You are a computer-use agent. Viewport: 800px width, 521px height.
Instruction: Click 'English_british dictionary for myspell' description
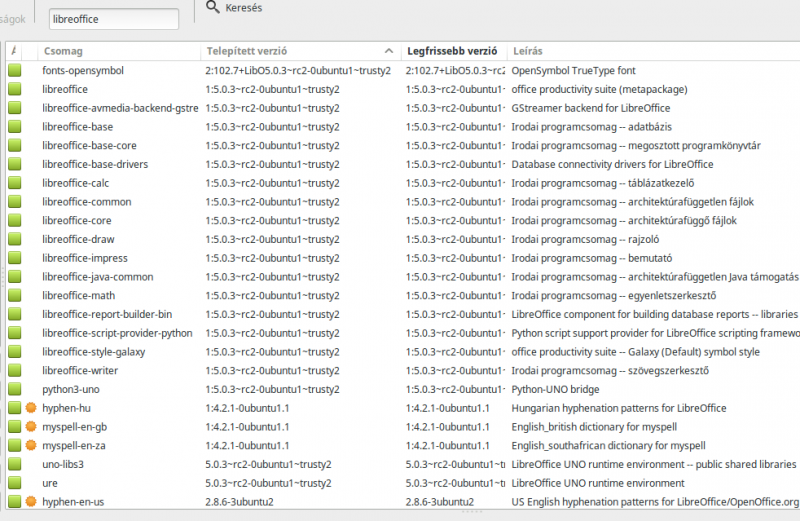tap(594, 427)
